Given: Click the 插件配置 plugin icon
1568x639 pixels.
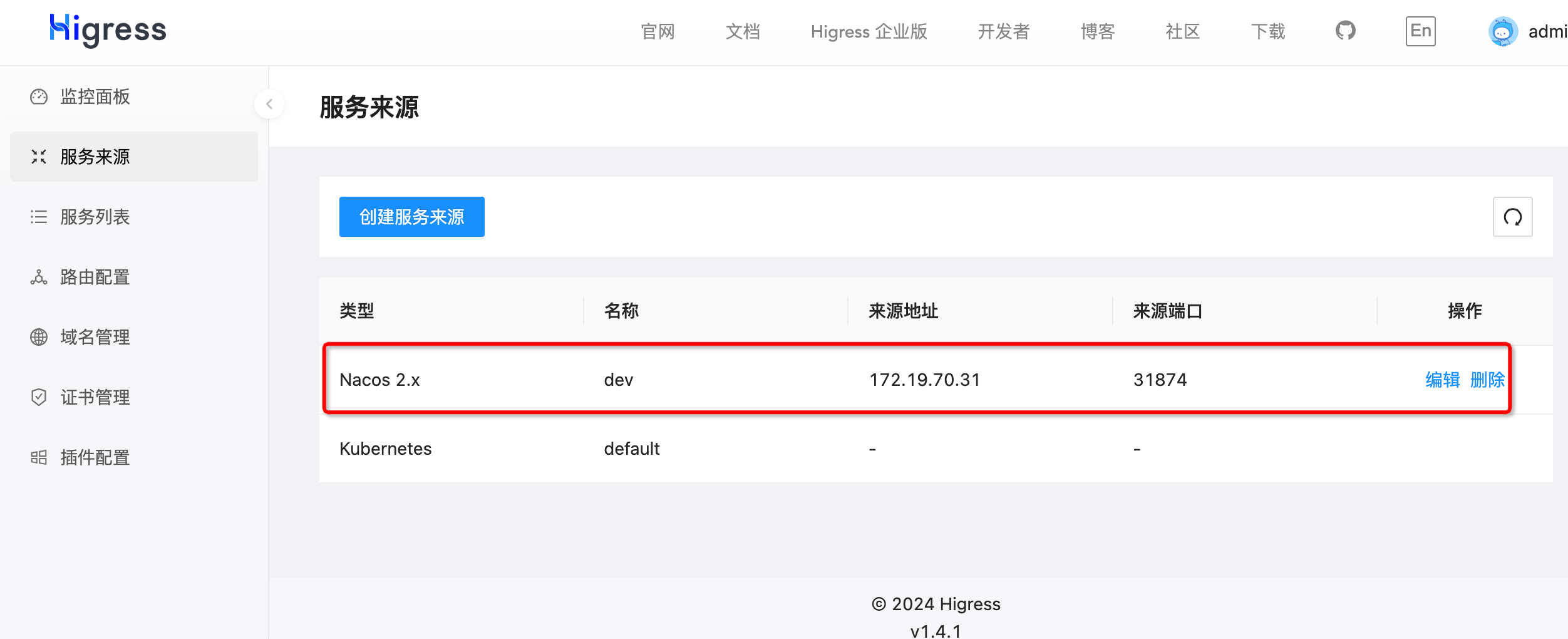Looking at the screenshot, I should (x=39, y=457).
